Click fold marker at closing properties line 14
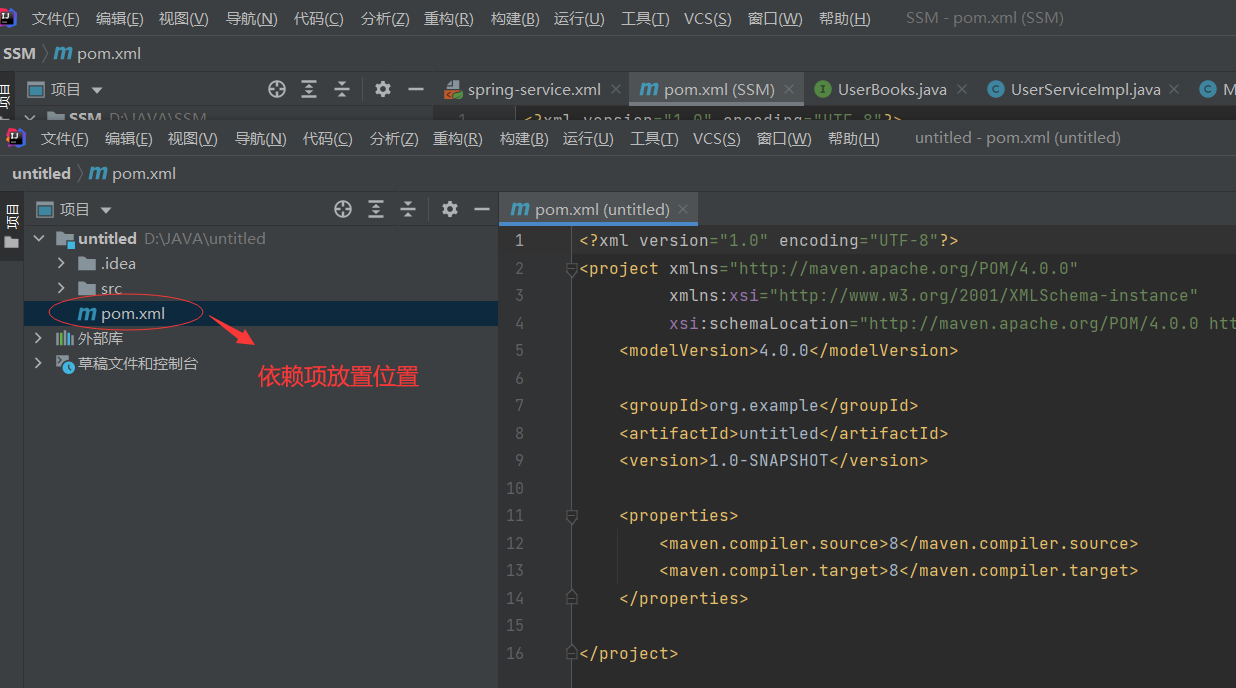Image resolution: width=1236 pixels, height=688 pixels. click(571, 597)
